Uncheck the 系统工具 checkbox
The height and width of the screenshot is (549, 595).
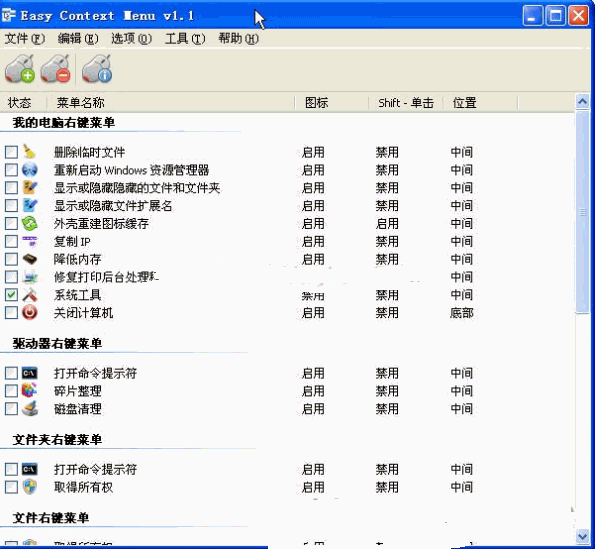11,295
